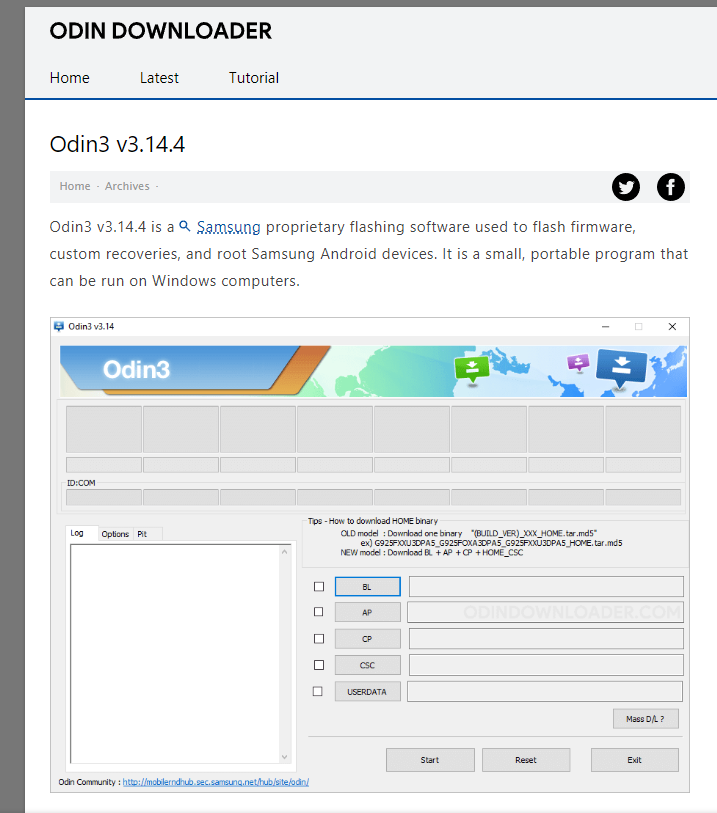
Task: Click the log scrollbar down arrow
Action: coord(284,757)
